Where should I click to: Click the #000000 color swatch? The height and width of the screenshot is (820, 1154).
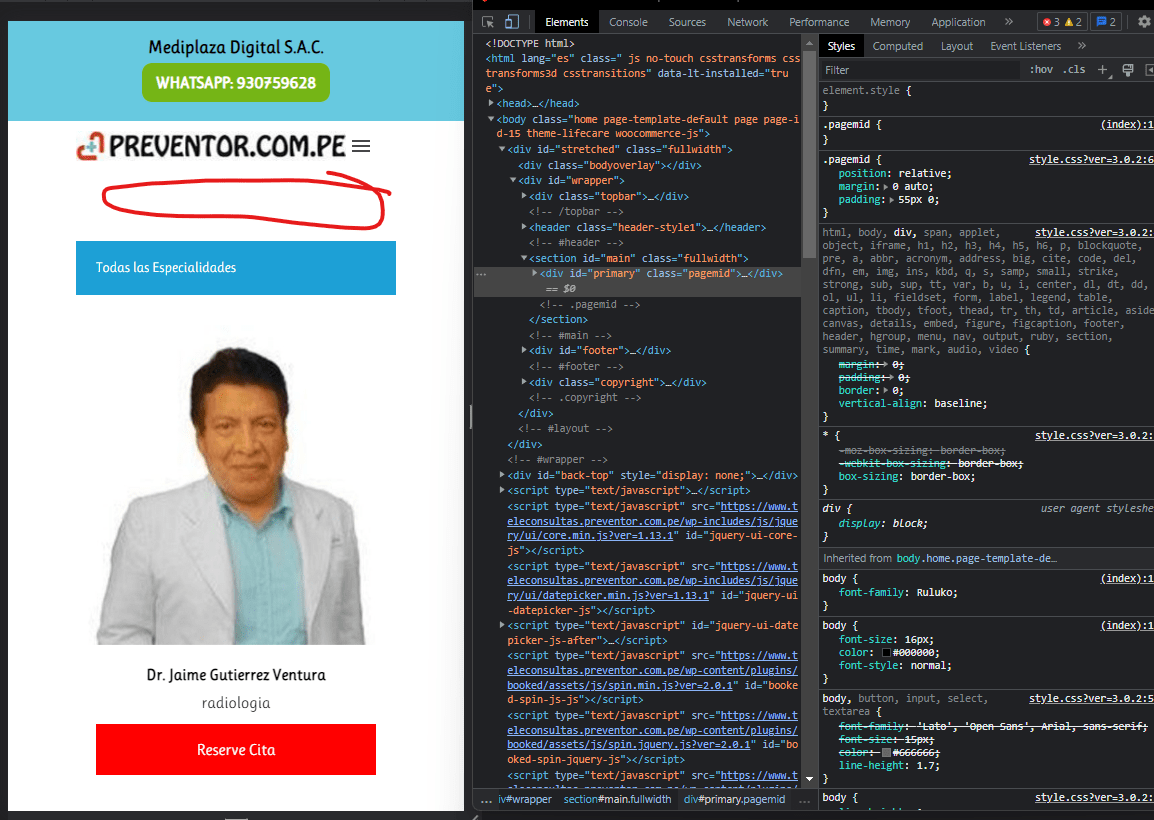[x=886, y=653]
